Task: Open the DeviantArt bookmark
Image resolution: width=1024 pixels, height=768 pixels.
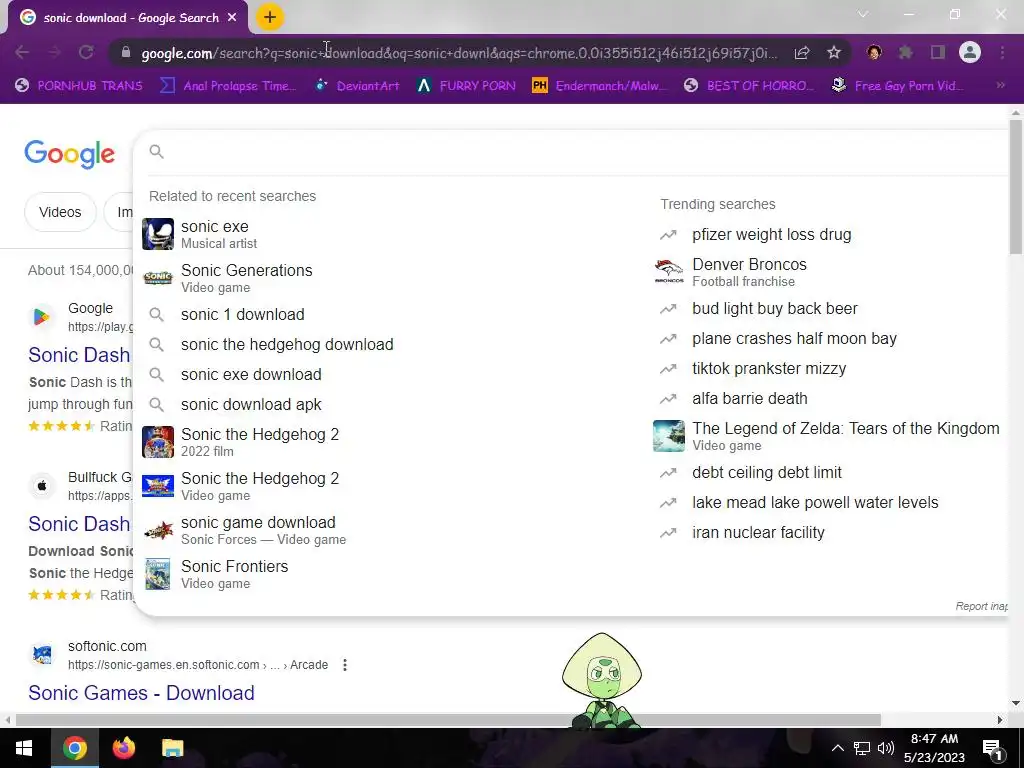Action: 357,86
